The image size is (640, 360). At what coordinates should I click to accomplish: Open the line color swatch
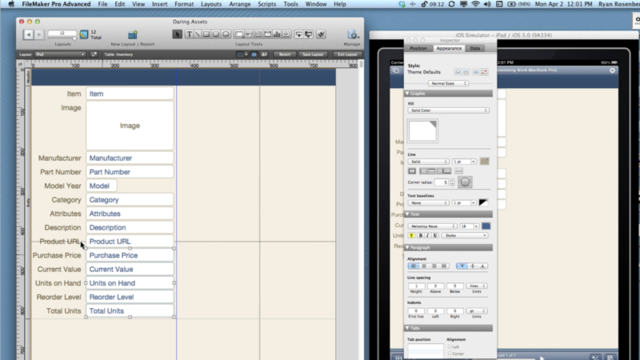[484, 161]
